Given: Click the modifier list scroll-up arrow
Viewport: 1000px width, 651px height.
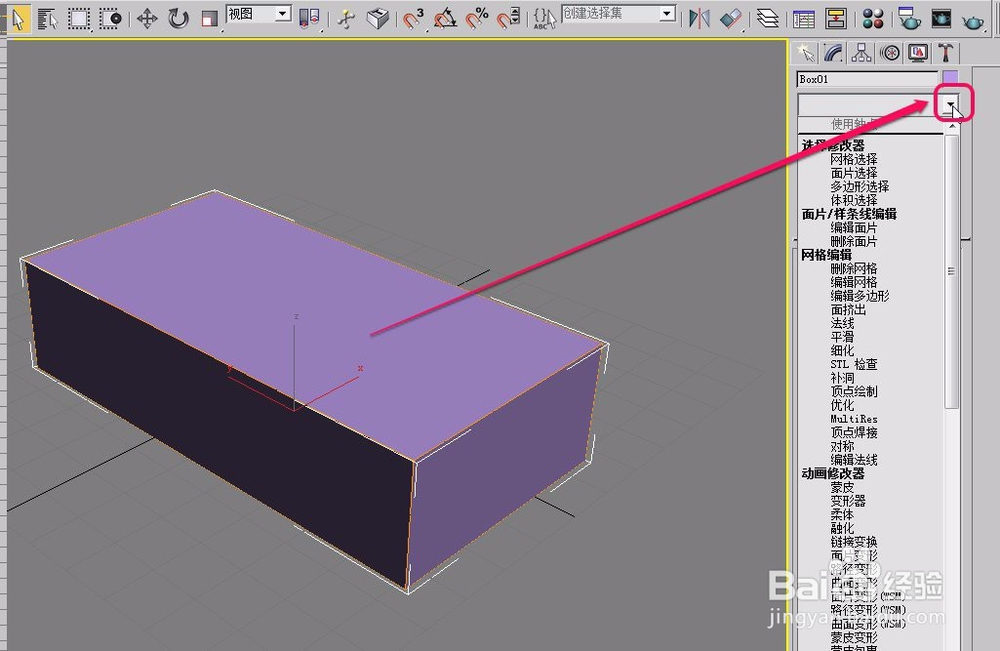Looking at the screenshot, I should [952, 127].
